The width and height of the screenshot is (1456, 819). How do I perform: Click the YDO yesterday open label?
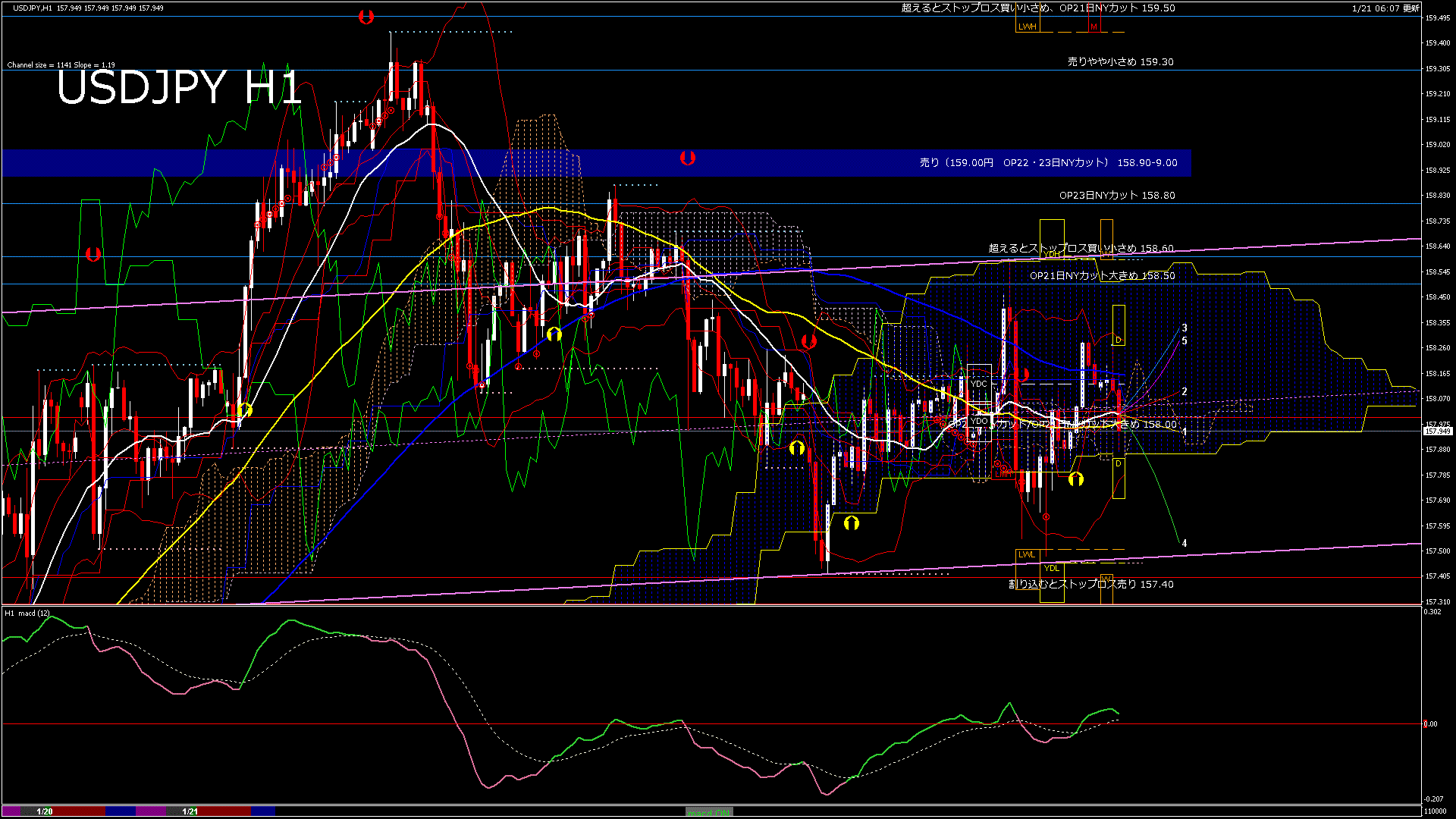coord(979,421)
